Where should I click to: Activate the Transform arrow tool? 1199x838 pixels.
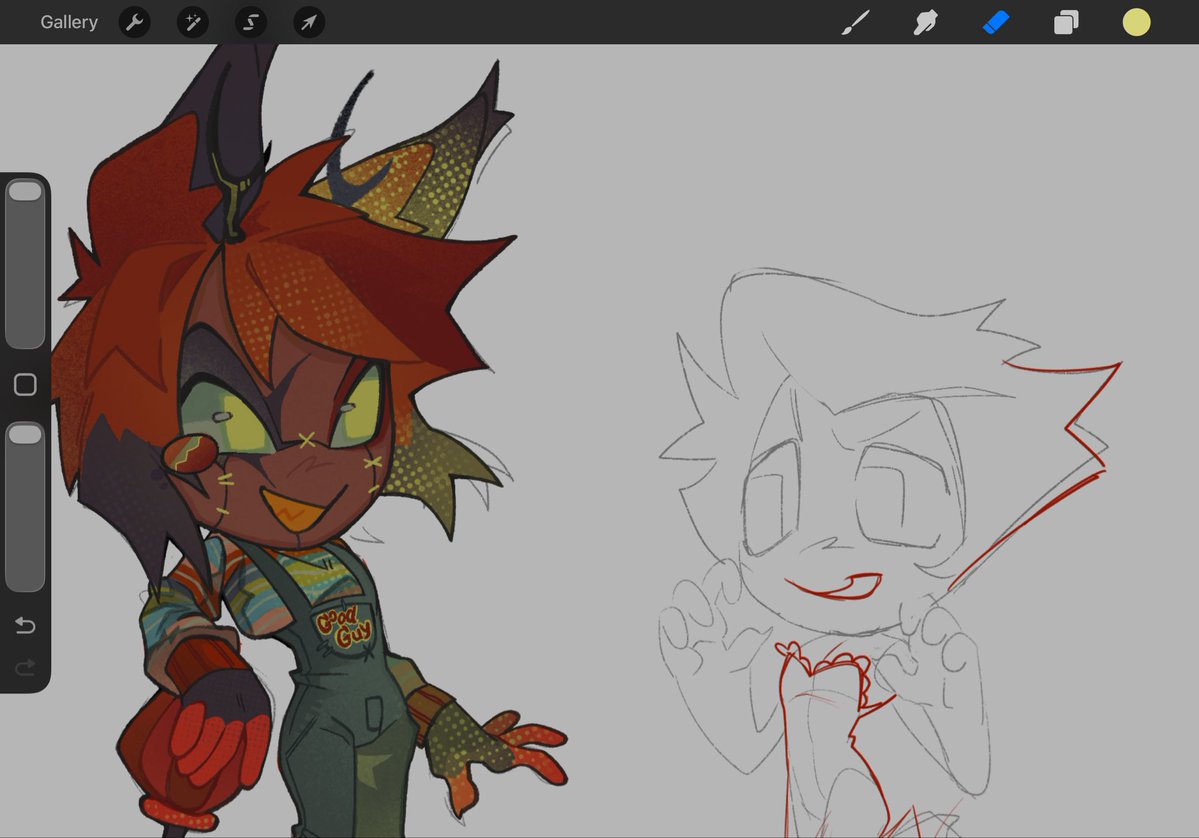309,22
